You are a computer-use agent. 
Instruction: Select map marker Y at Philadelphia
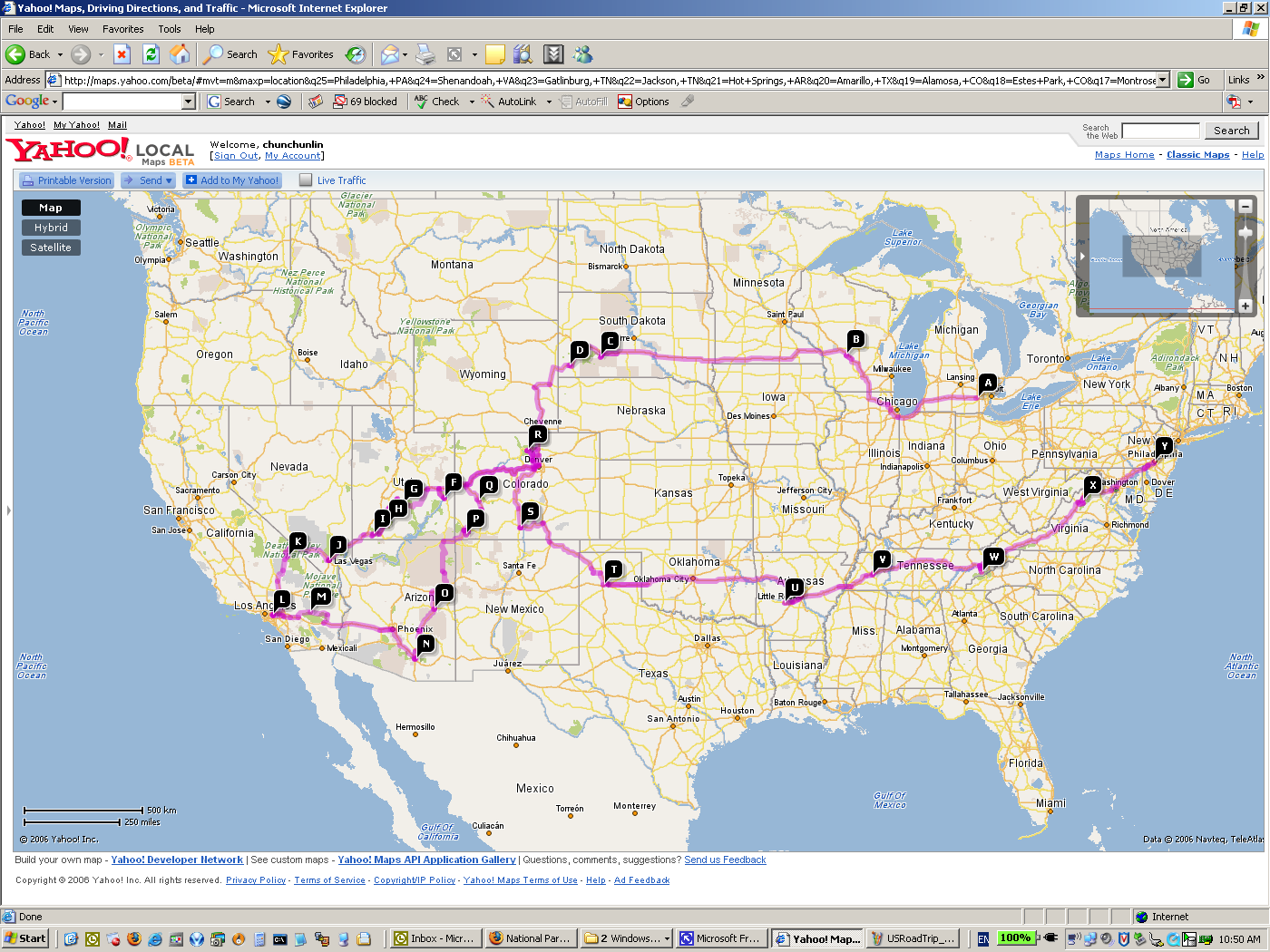point(1164,446)
